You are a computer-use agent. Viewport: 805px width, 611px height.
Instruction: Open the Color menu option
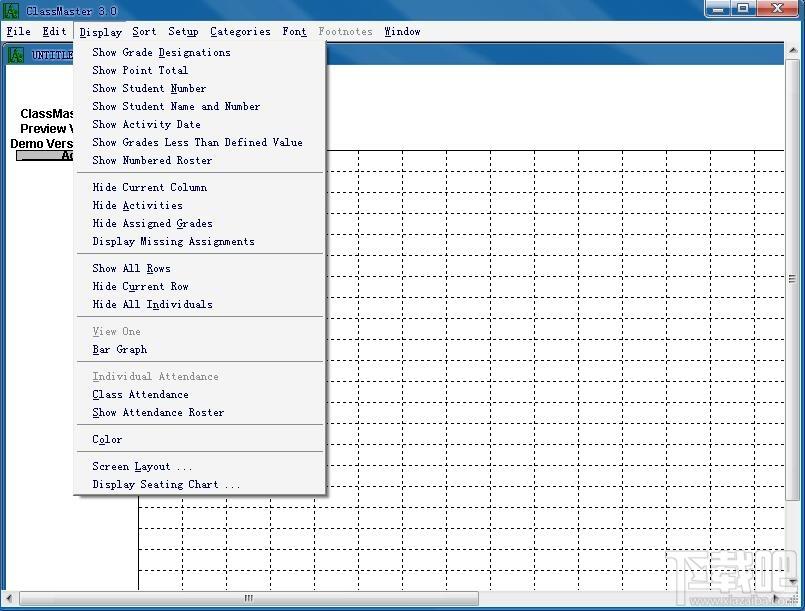(x=200, y=440)
